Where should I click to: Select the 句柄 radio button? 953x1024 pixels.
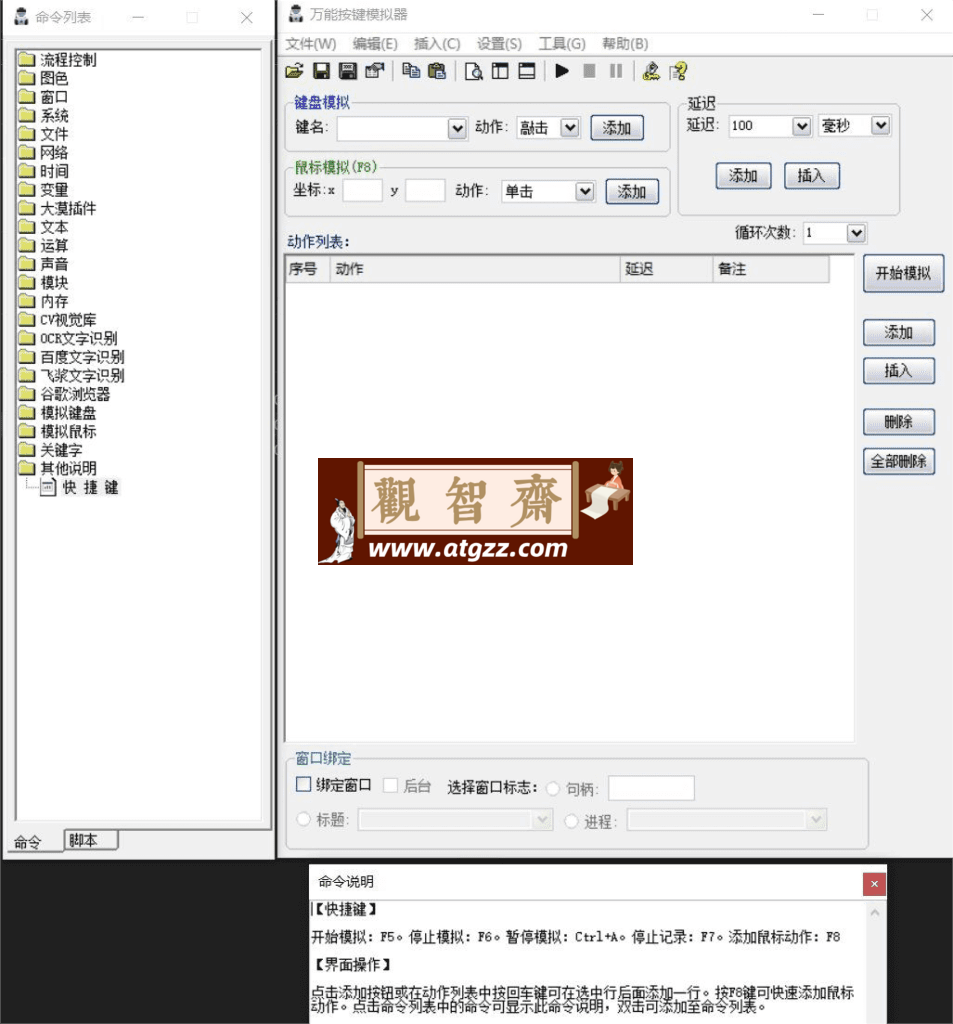click(x=553, y=789)
